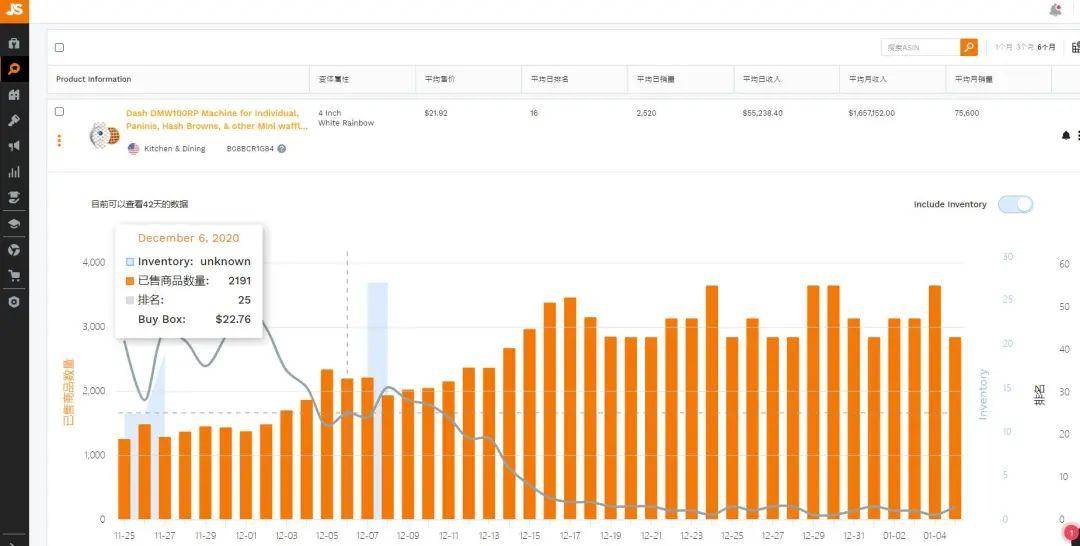The image size is (1080, 546).
Task: Click the orange sales bar for 12-17
Action: click(570, 408)
